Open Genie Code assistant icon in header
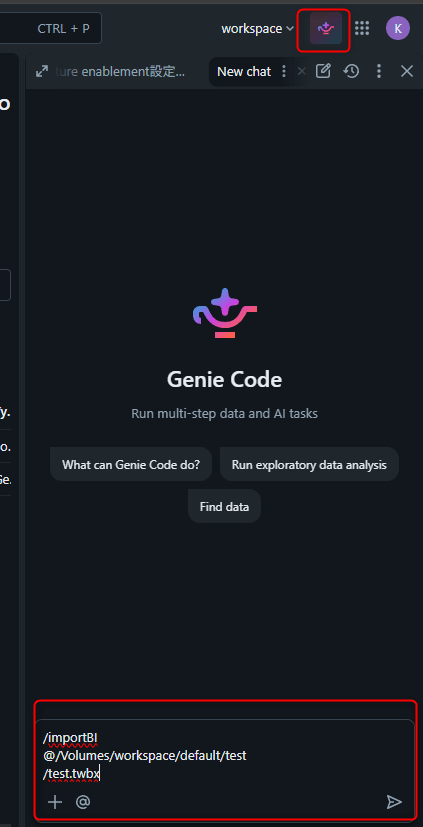The height and width of the screenshot is (827, 423). (x=325, y=28)
